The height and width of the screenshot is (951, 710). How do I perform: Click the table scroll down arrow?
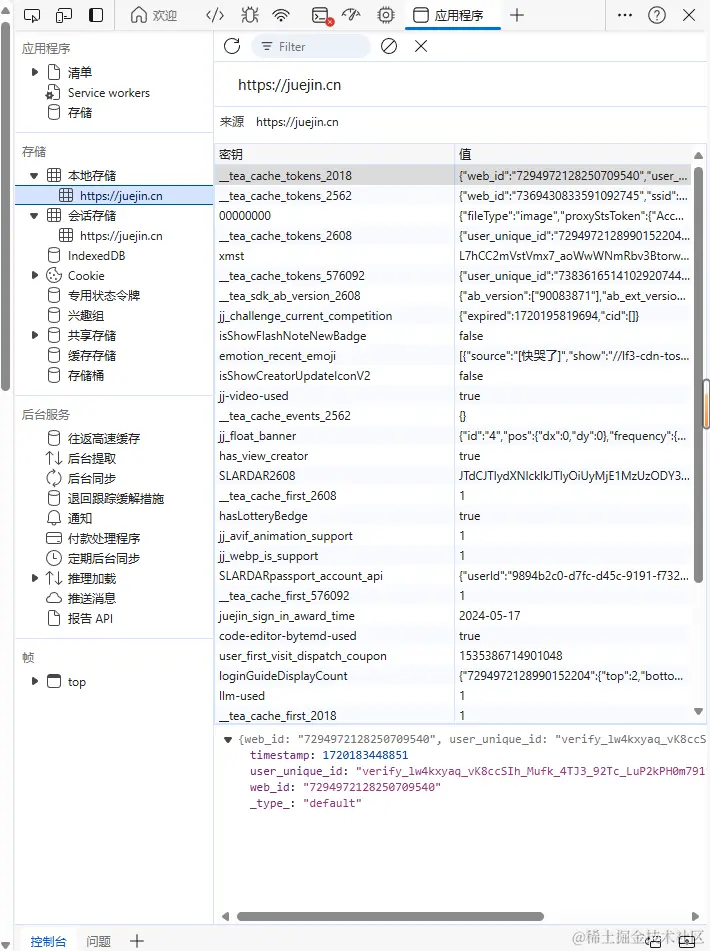click(x=698, y=711)
